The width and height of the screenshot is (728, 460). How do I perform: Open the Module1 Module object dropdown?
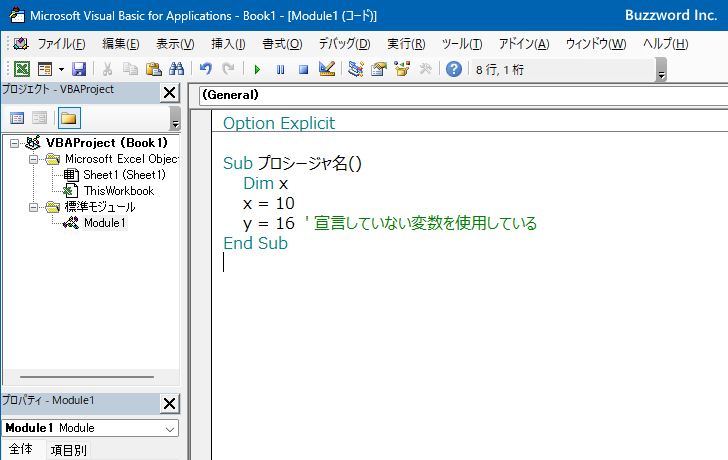click(x=170, y=428)
